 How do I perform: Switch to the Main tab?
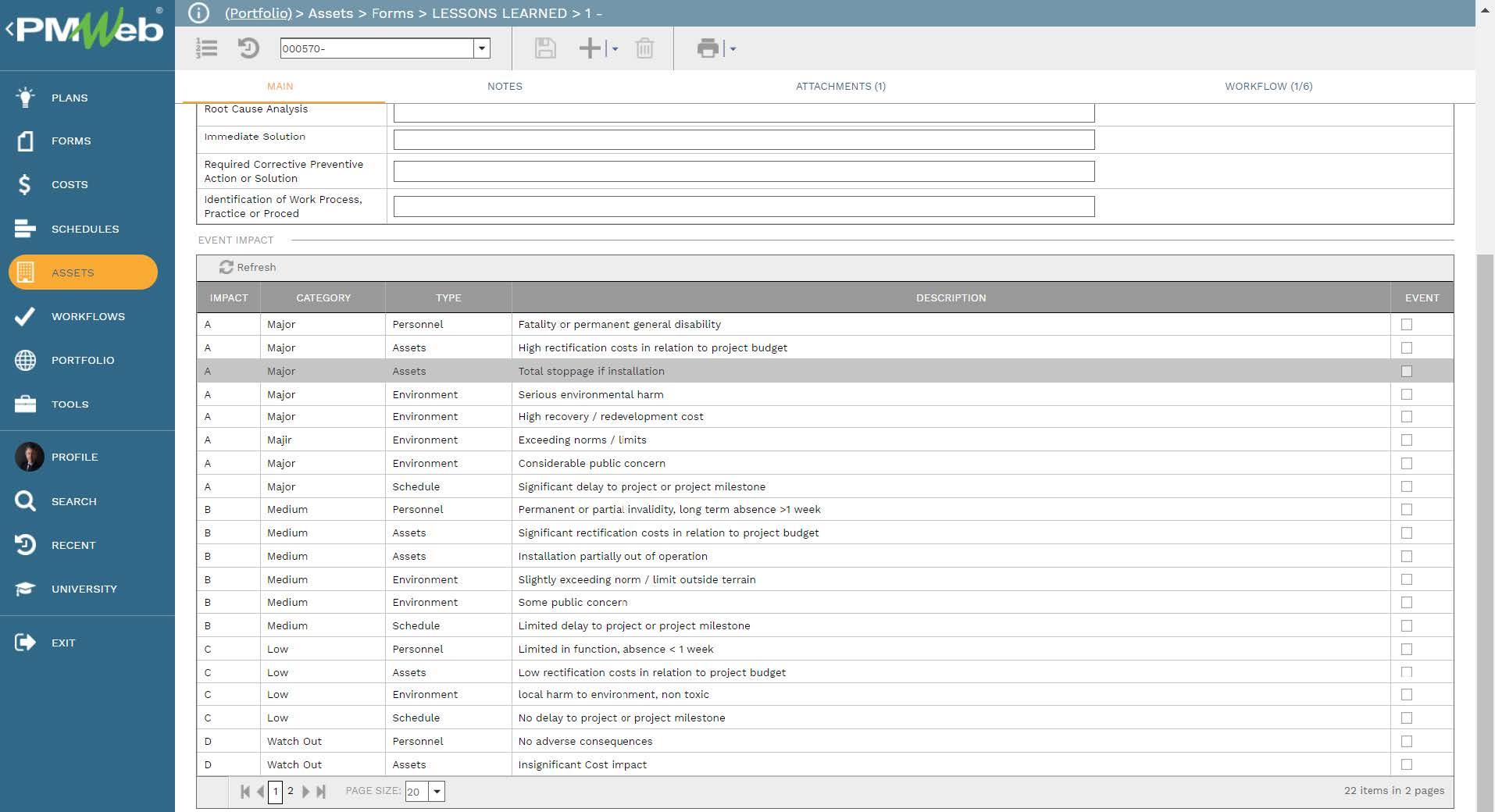click(280, 87)
